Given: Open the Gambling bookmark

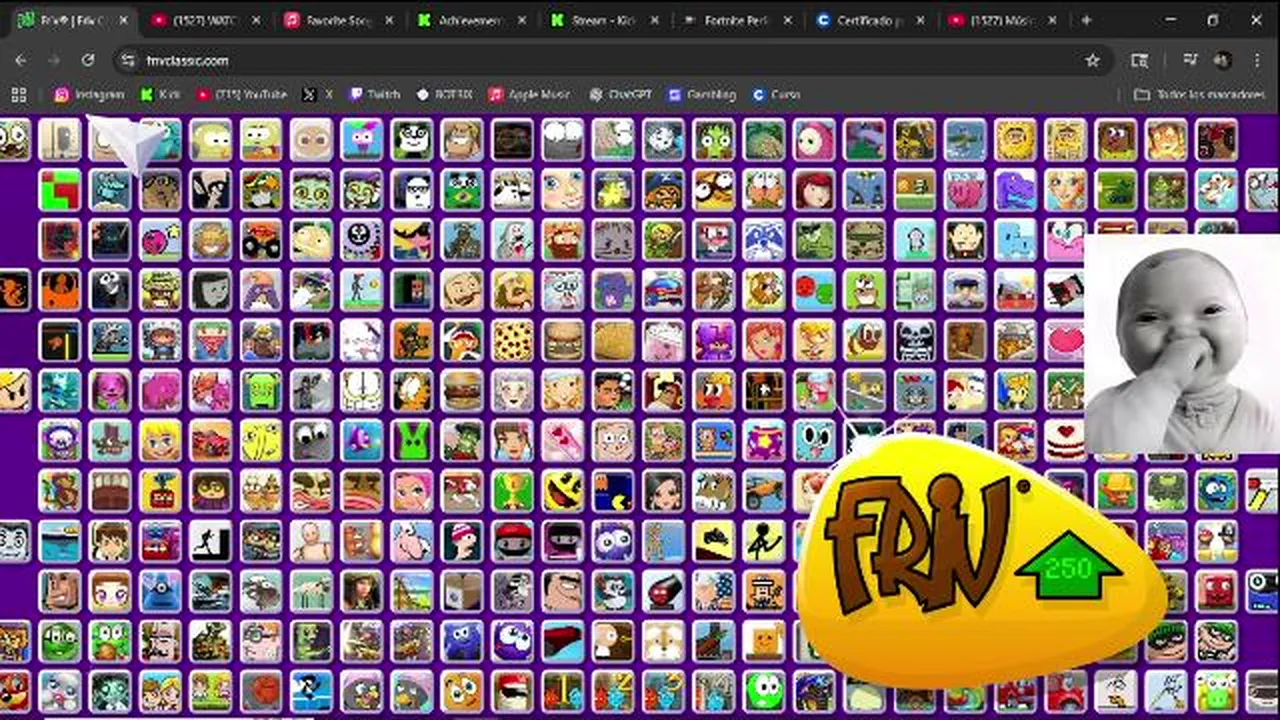Looking at the screenshot, I should [x=702, y=94].
